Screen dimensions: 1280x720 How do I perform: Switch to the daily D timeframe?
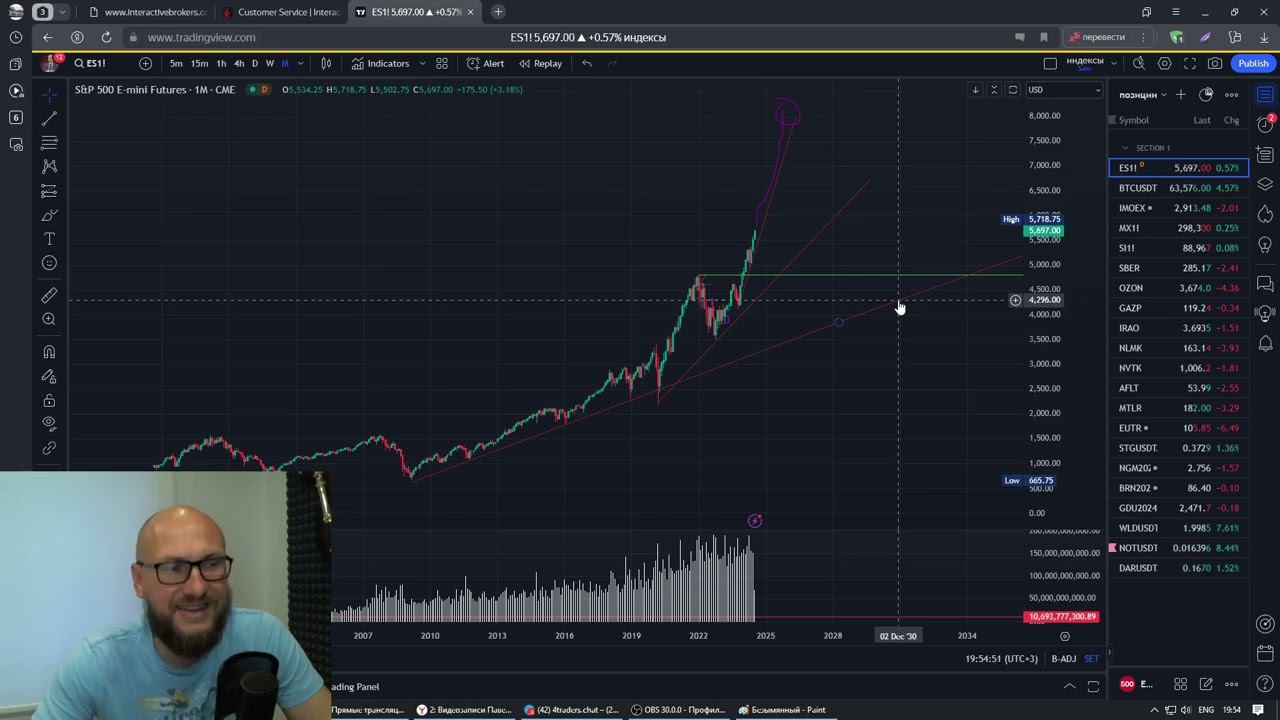[255, 63]
